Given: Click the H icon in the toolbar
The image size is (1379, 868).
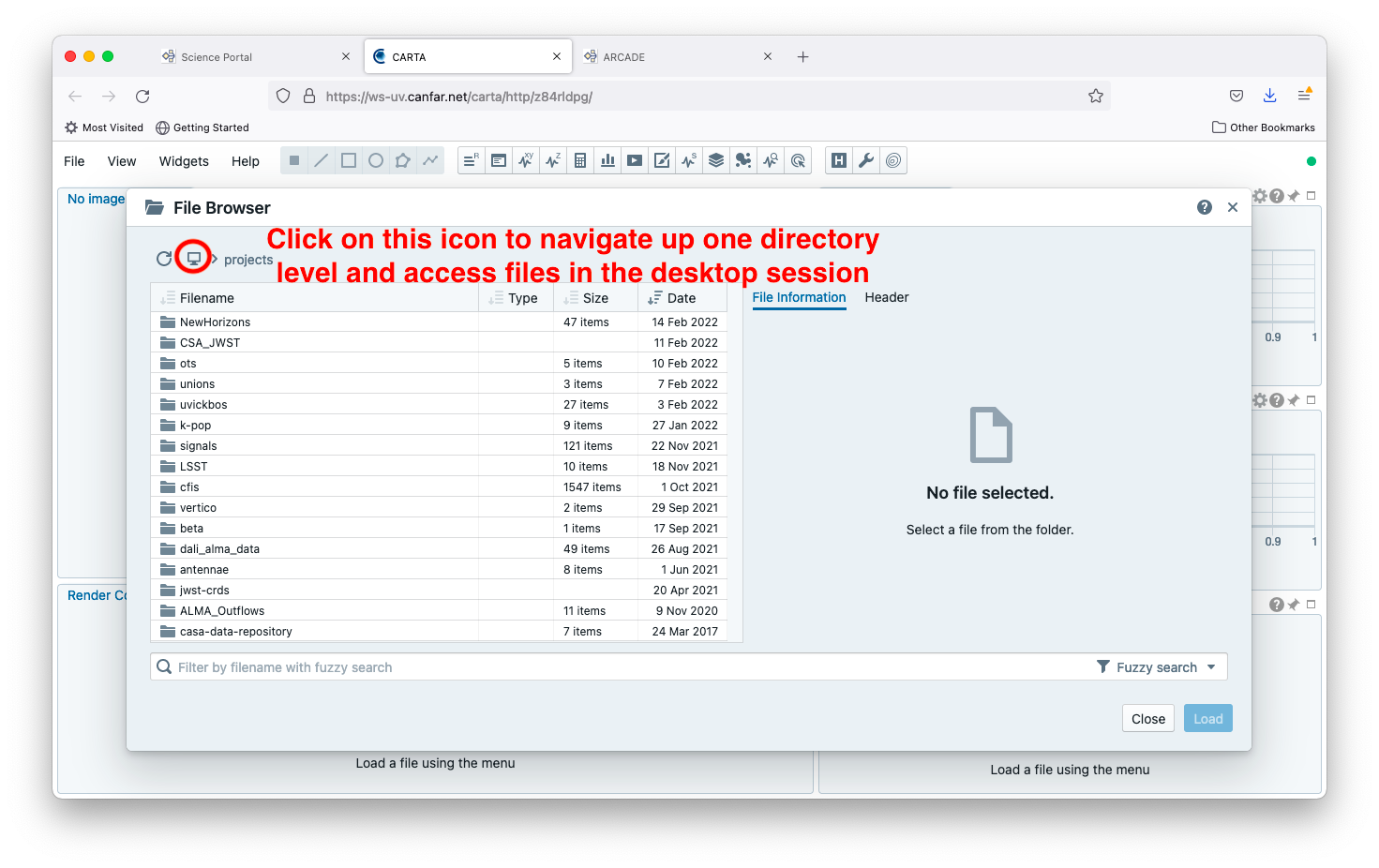Looking at the screenshot, I should point(839,160).
